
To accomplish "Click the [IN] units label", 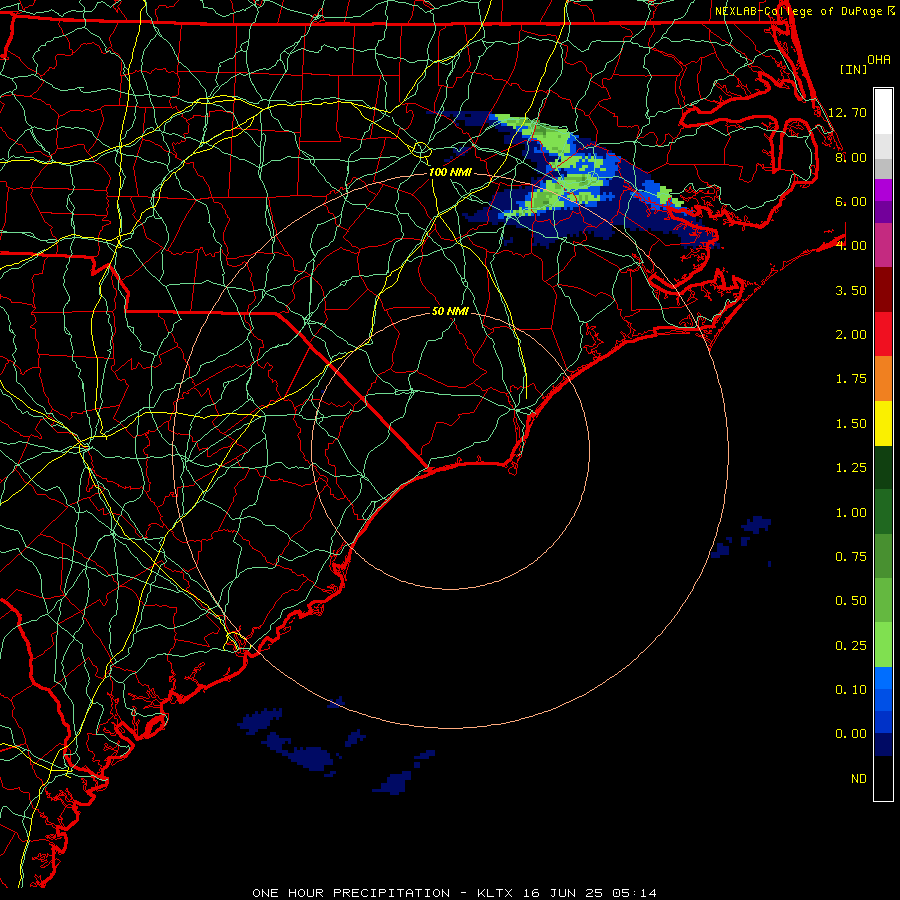I will [853, 69].
